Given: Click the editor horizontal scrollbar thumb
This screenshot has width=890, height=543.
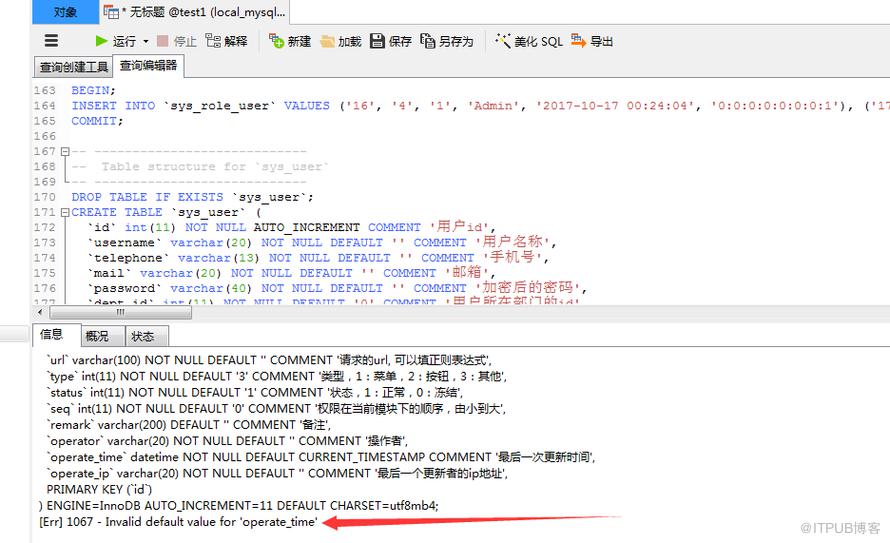Looking at the screenshot, I should click(120, 312).
